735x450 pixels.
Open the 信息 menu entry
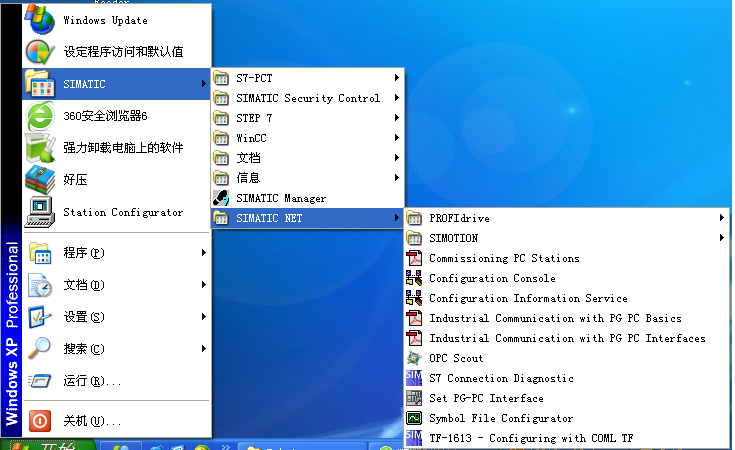[x=308, y=178]
